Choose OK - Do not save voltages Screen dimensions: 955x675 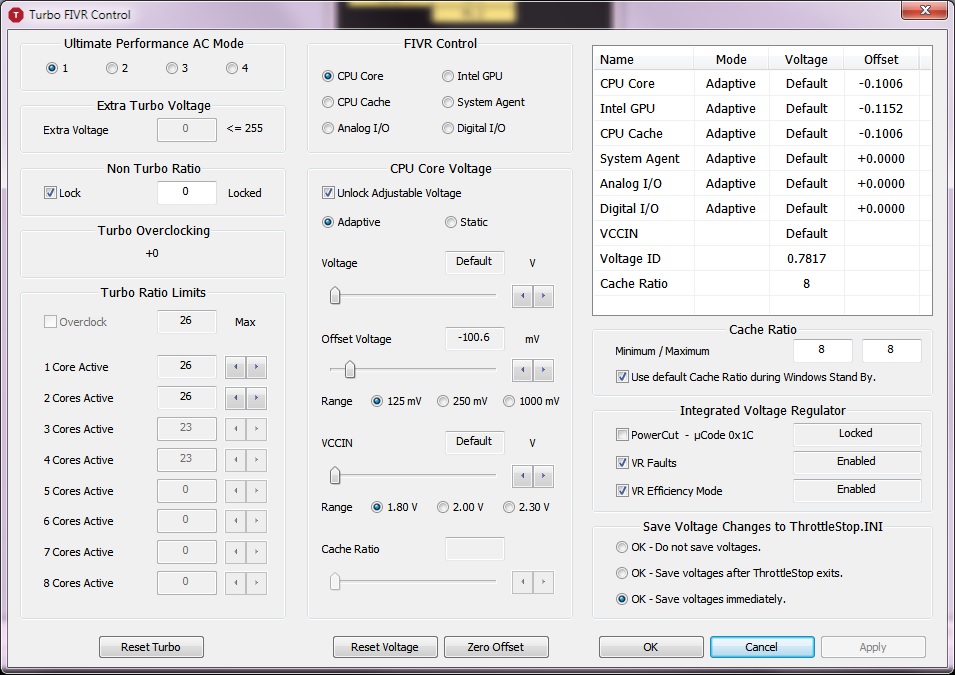(623, 547)
